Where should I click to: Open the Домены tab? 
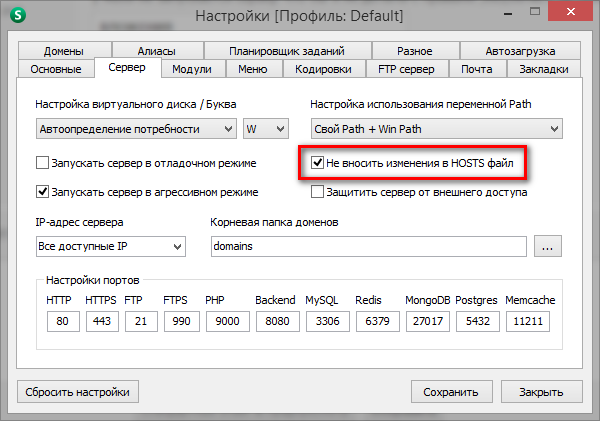tap(64, 51)
